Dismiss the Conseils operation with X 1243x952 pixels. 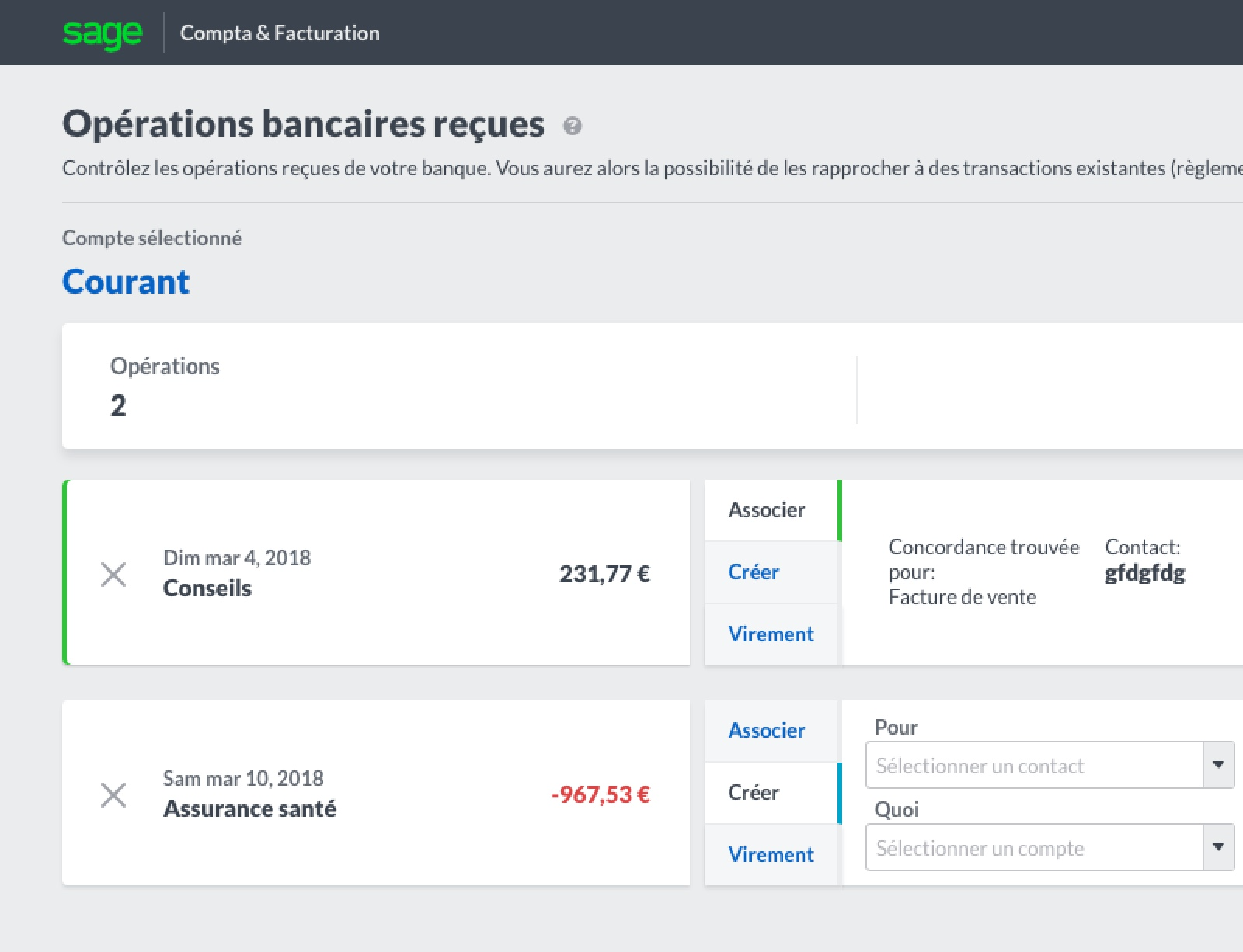113,575
